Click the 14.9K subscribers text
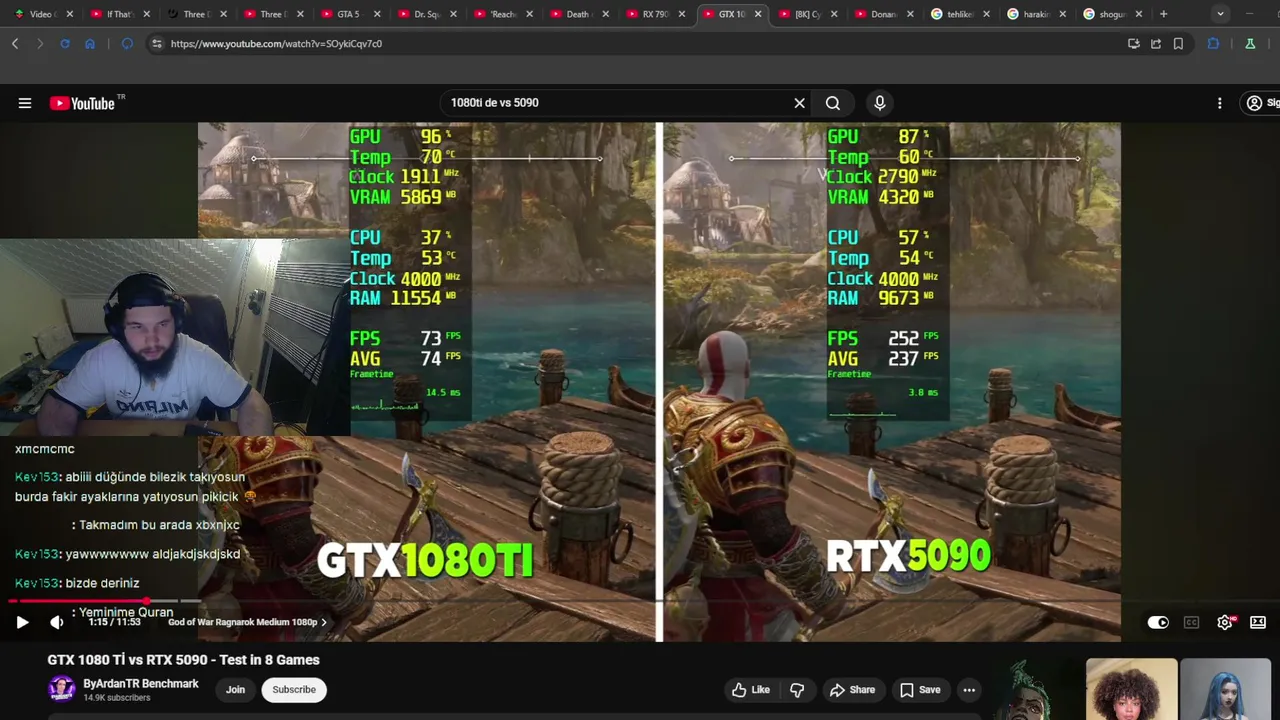 click(116, 698)
